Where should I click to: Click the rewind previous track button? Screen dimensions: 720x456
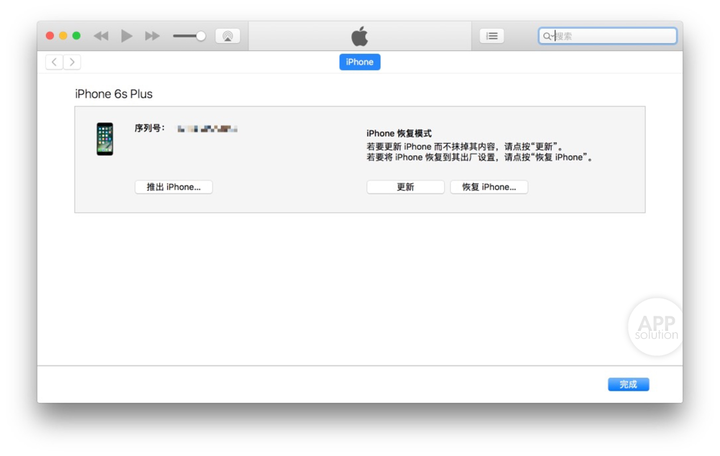coord(101,36)
